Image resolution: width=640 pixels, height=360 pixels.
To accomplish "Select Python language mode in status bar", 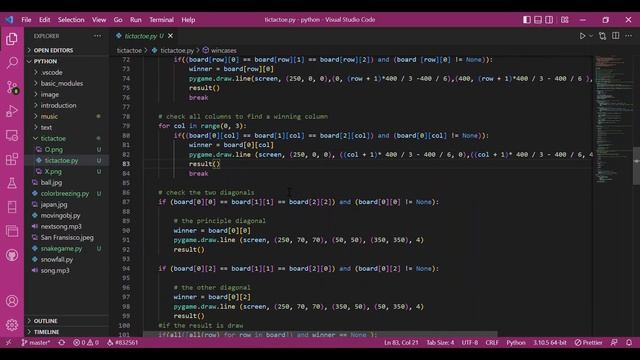I will click(516, 342).
